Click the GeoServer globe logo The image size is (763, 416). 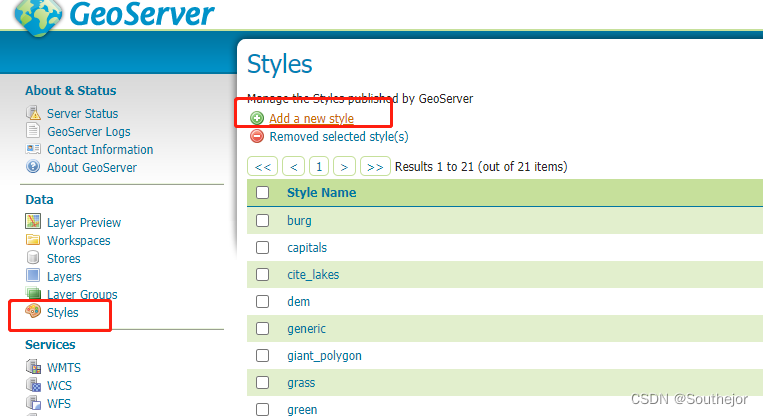[x=38, y=17]
